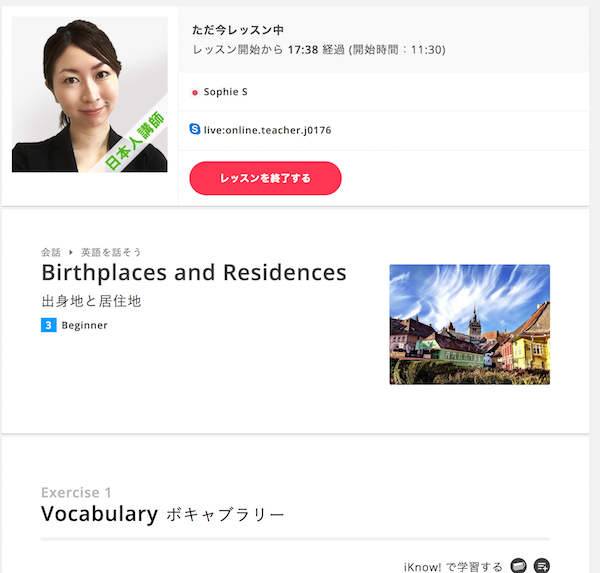The image size is (600, 573).
Task: Click the Birthplaces and Residences title
Action: (194, 273)
